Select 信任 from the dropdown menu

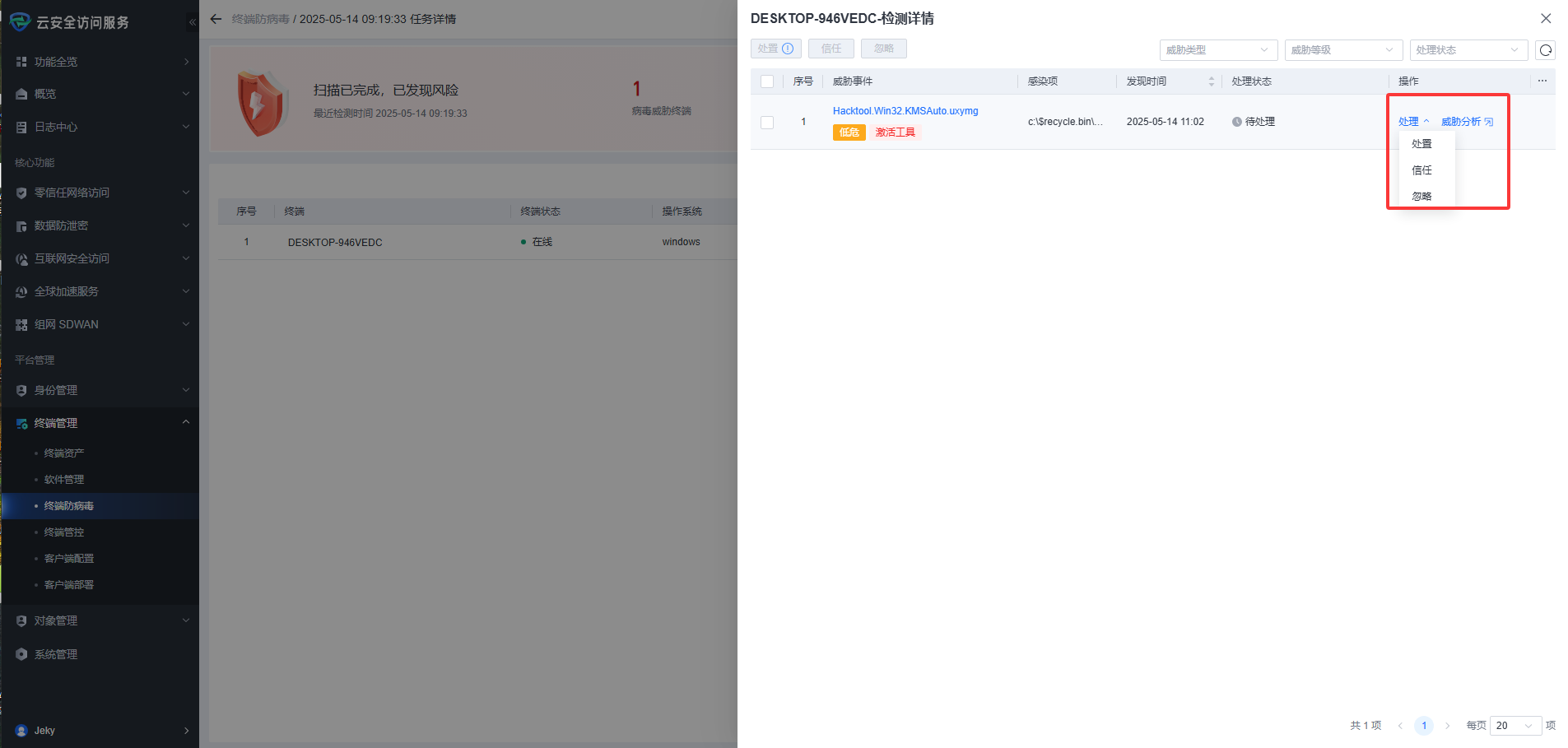[1421, 170]
